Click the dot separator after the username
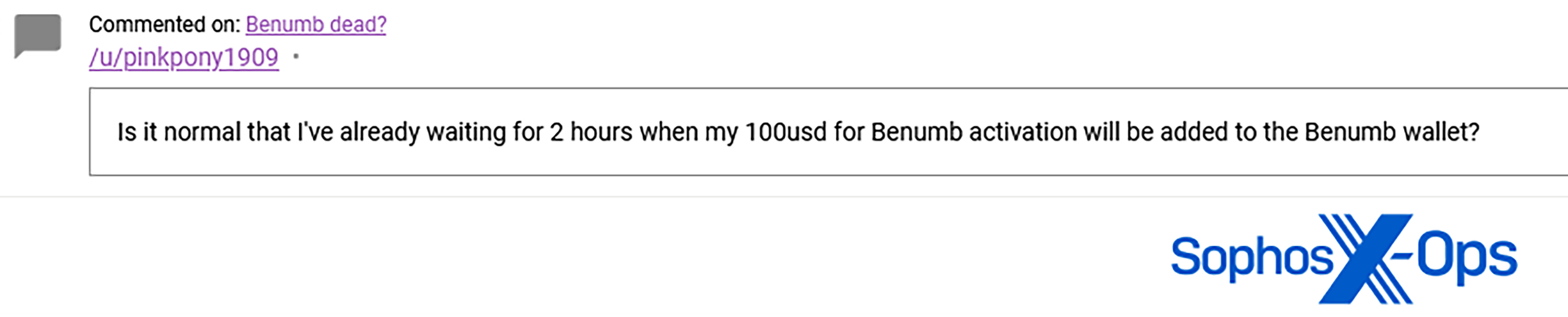The width and height of the screenshot is (1568, 317). [296, 57]
